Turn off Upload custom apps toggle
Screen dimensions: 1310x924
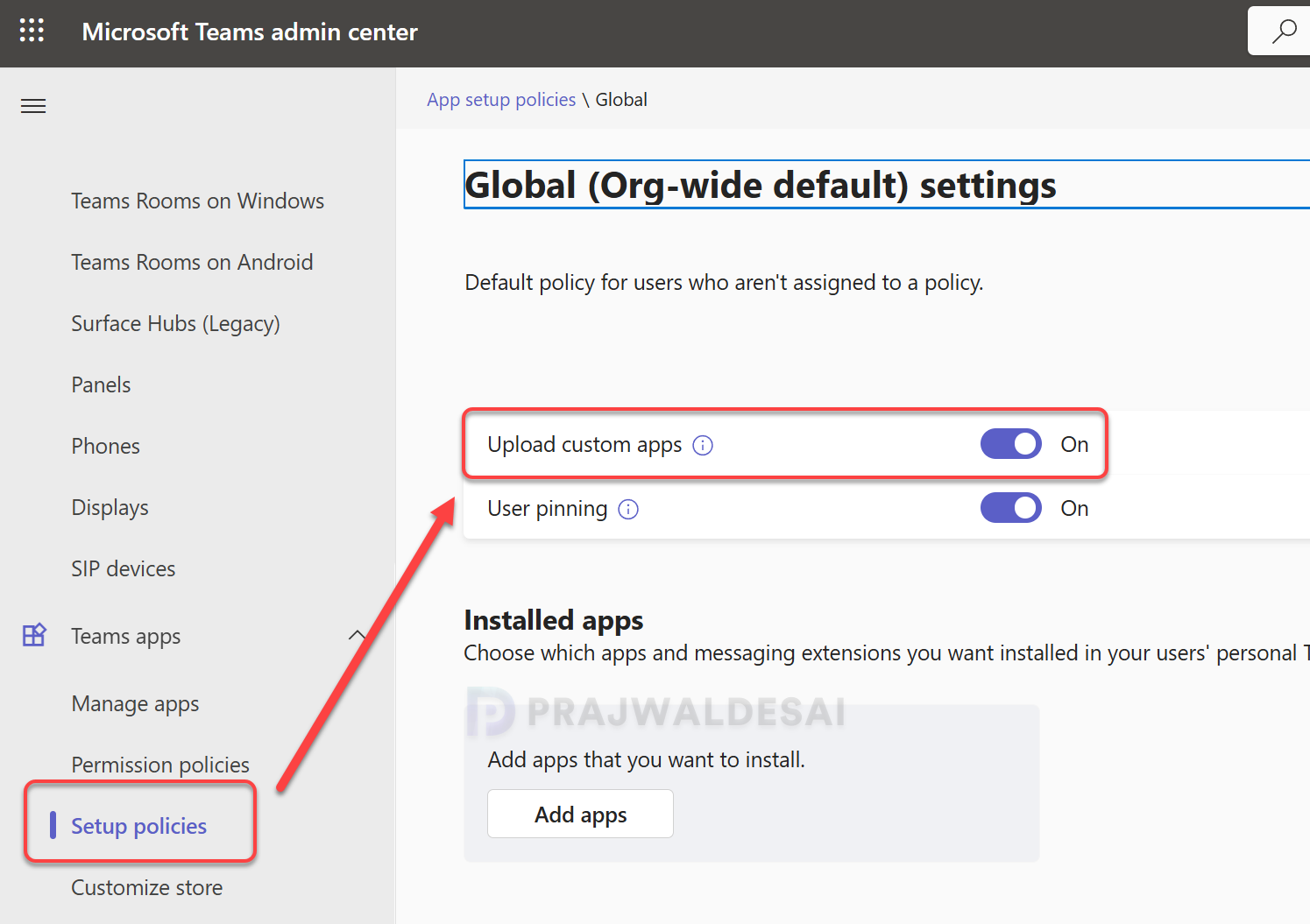[1010, 444]
